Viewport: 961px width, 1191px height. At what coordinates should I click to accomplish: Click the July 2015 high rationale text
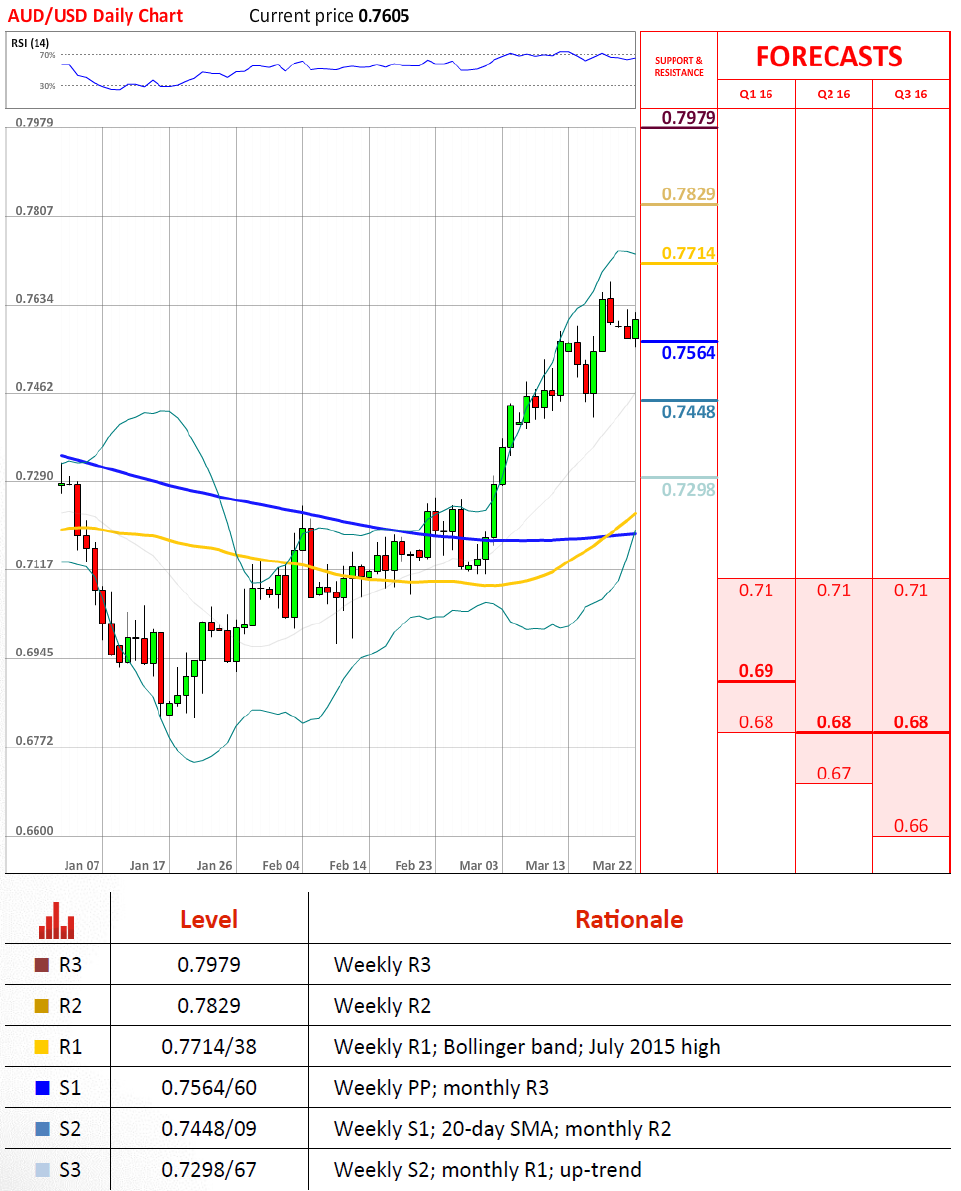(x=654, y=1047)
